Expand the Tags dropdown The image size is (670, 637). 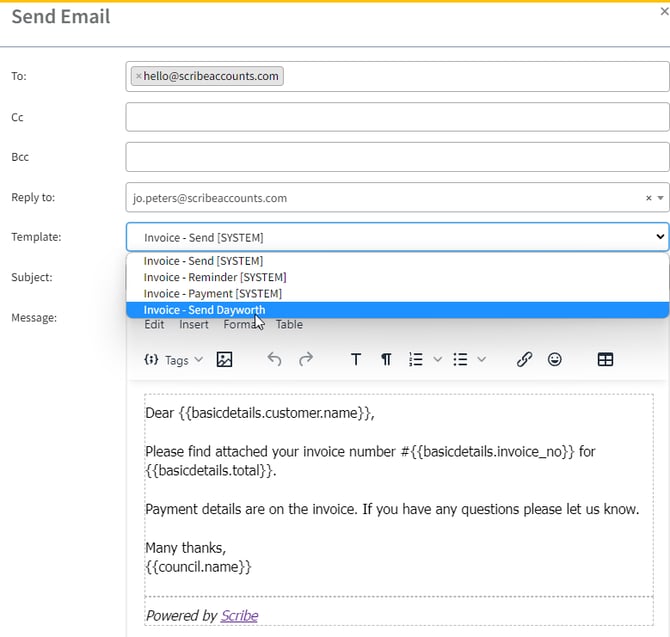click(173, 360)
